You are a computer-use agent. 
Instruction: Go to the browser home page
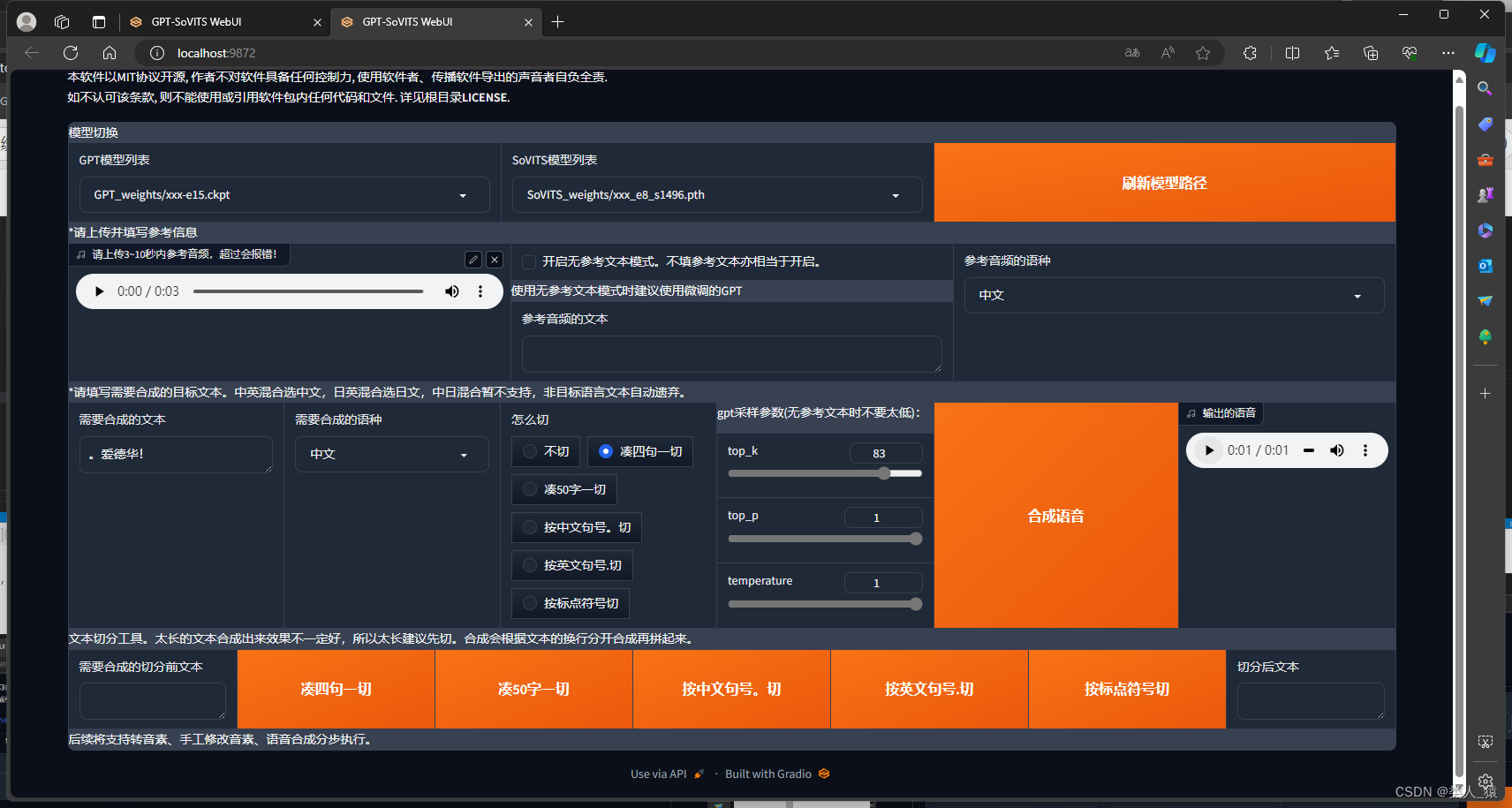pyautogui.click(x=110, y=53)
